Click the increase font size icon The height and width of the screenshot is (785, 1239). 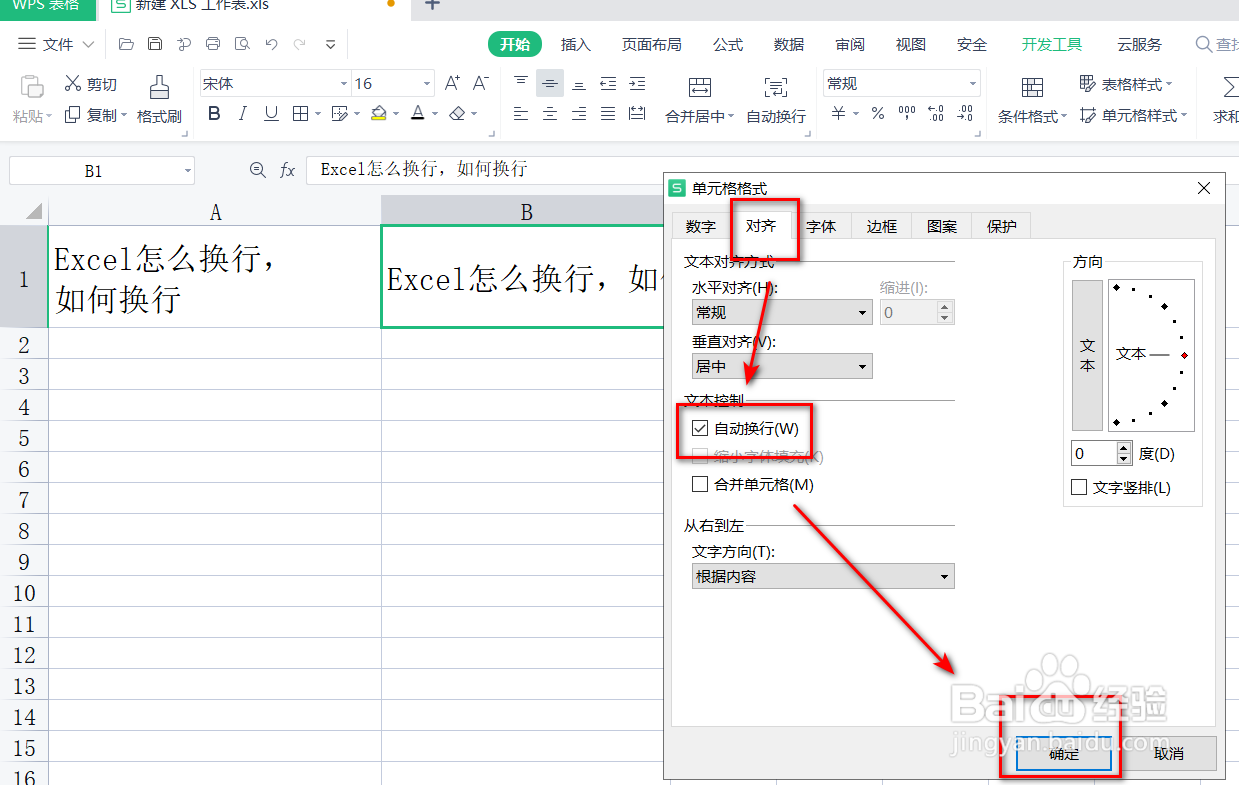tap(452, 83)
